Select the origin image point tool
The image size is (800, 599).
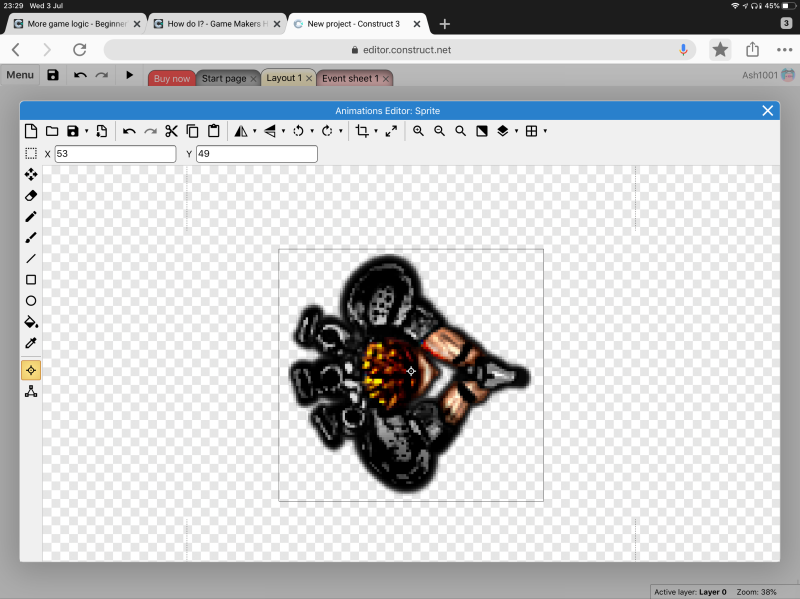click(x=31, y=370)
